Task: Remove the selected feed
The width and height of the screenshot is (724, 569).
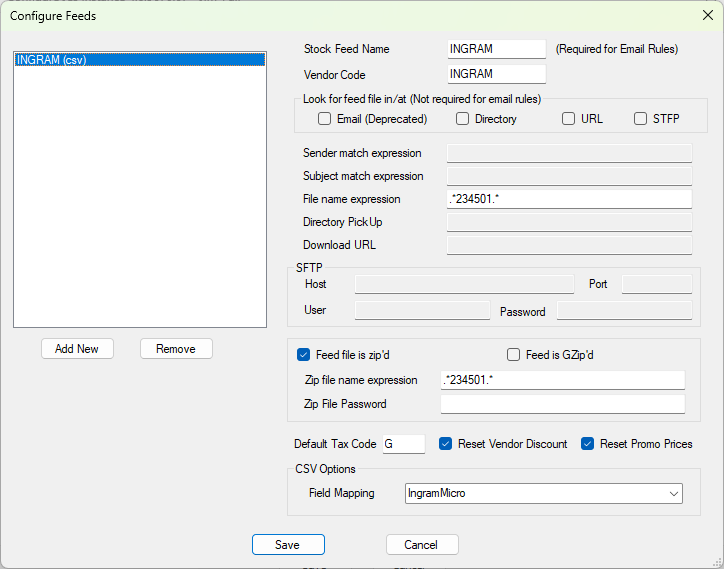Action: [x=176, y=349]
